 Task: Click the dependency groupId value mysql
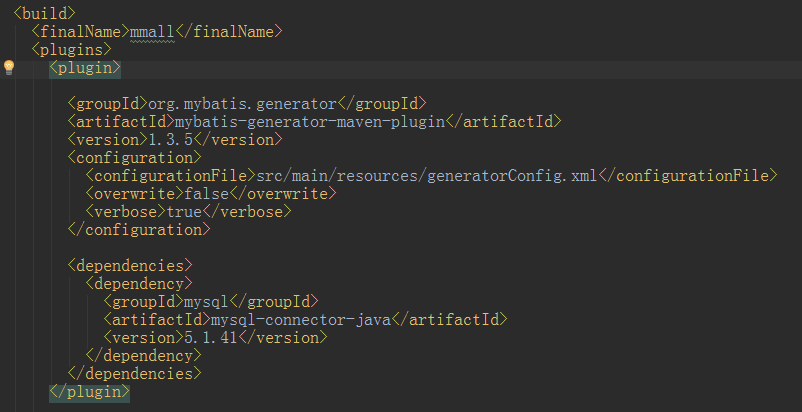[x=206, y=302]
